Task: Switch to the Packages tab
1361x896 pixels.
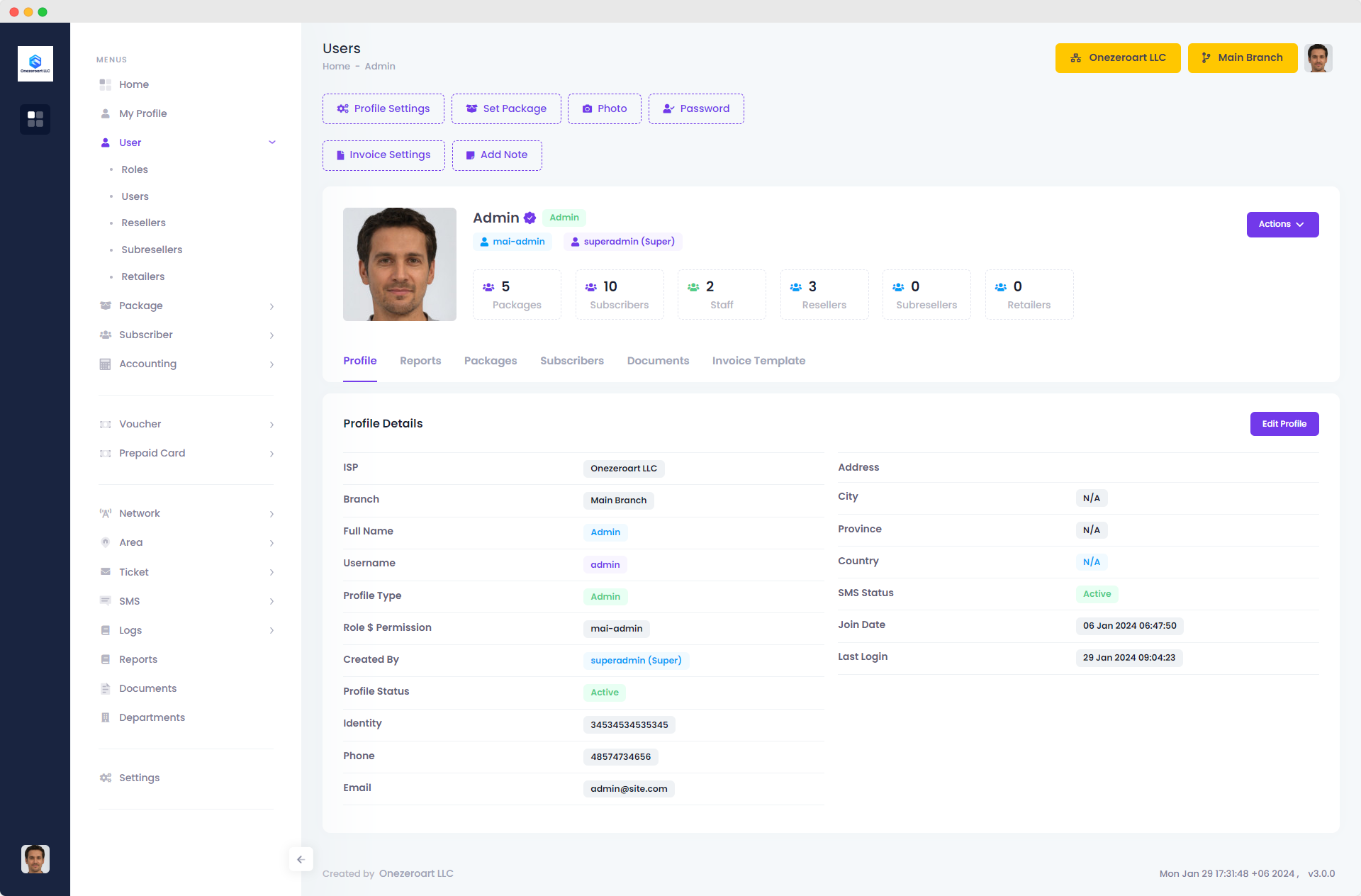Action: click(491, 361)
